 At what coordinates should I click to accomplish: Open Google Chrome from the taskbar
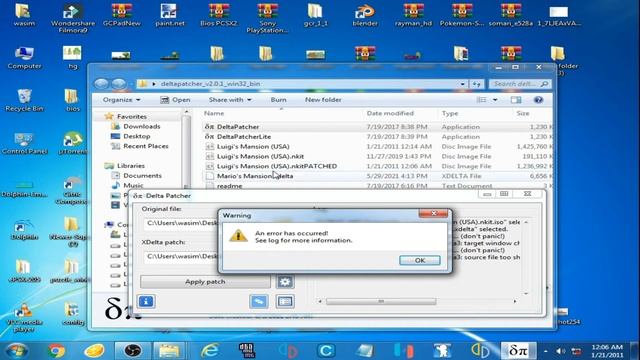(56, 351)
